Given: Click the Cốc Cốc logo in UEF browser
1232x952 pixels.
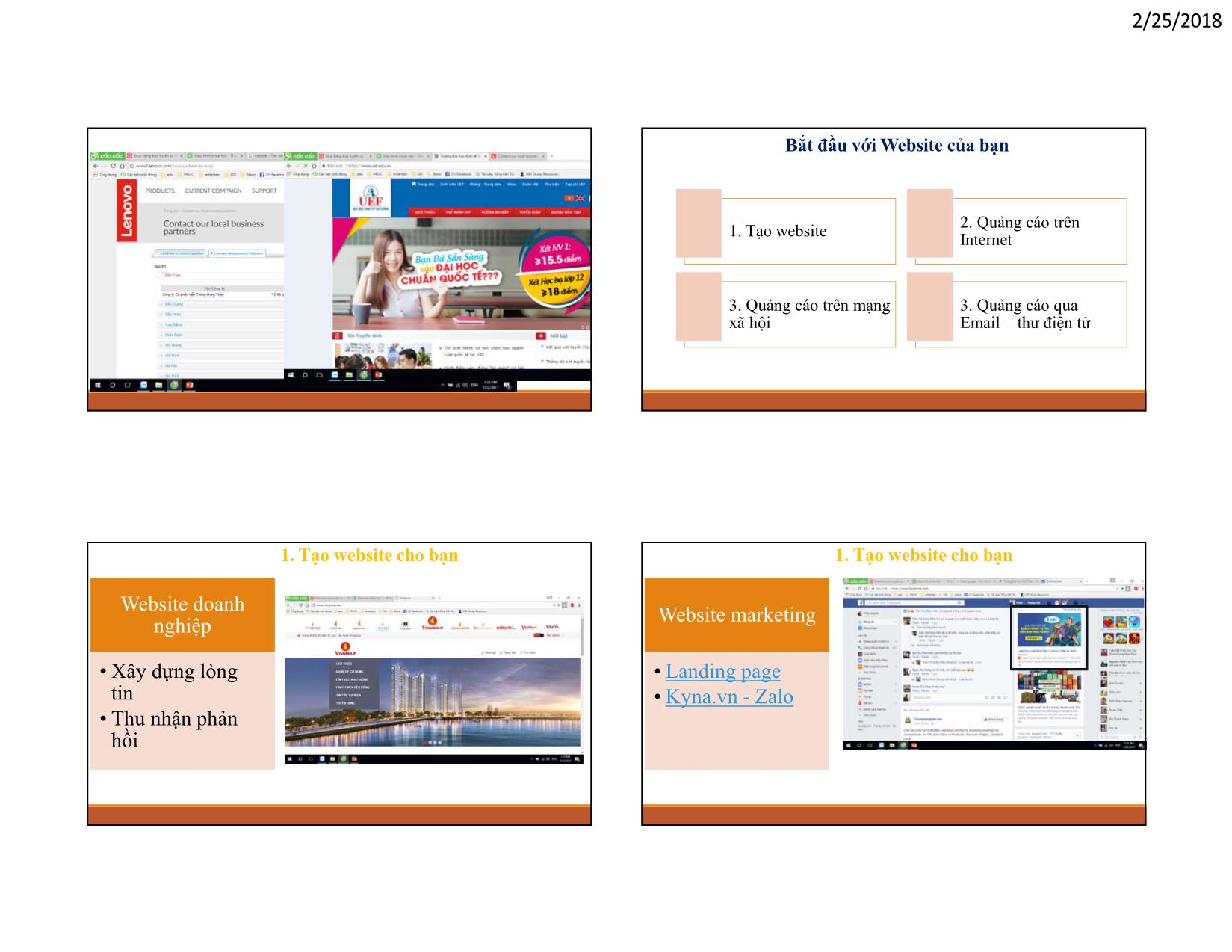Looking at the screenshot, I should [x=299, y=156].
